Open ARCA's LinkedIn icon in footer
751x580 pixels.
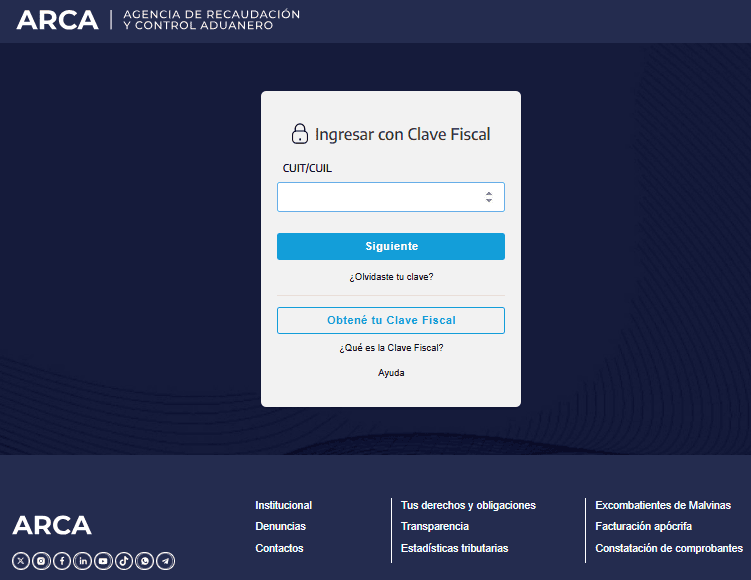click(83, 561)
